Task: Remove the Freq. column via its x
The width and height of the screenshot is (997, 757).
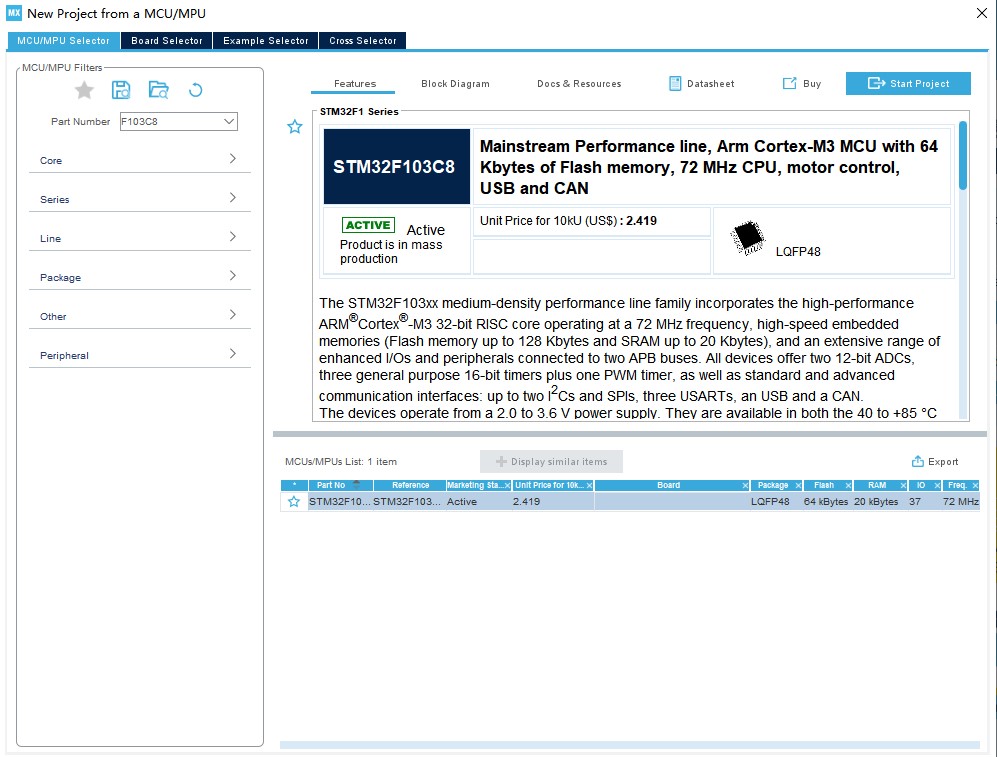Action: [975, 486]
